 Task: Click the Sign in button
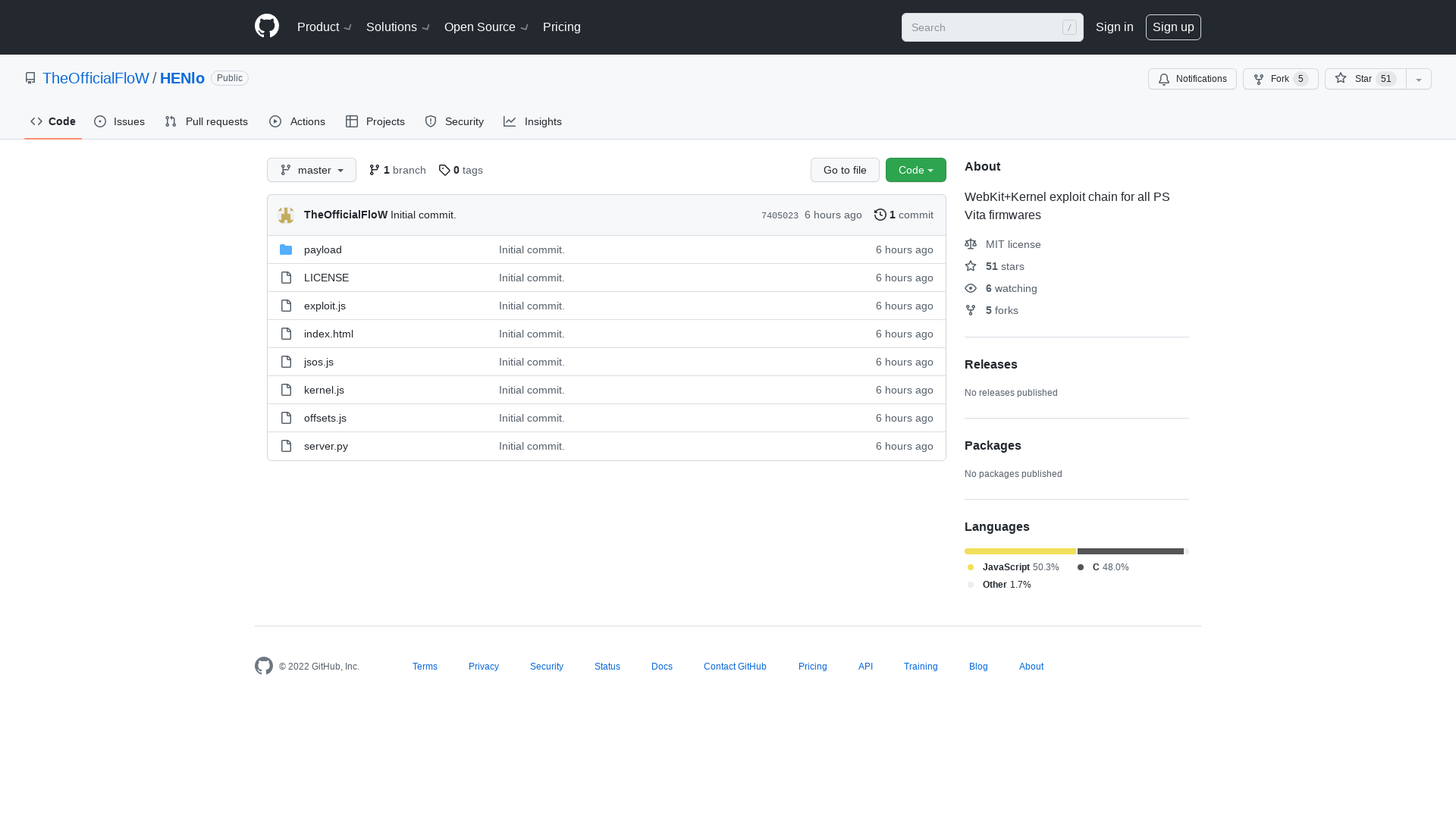coord(1114,27)
